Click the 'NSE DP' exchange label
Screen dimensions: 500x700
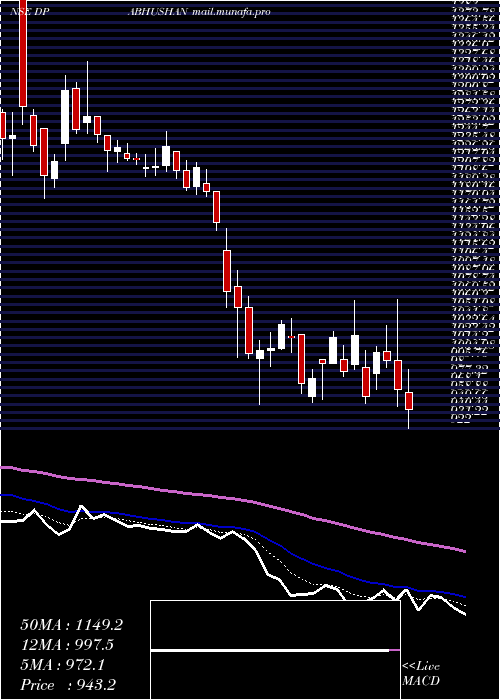point(29,12)
